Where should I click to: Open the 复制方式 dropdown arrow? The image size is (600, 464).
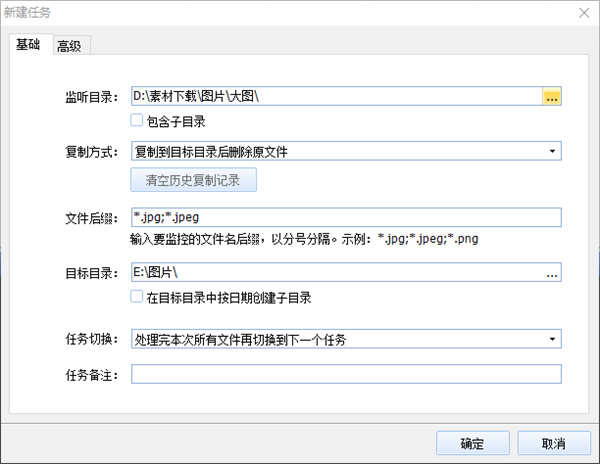552,152
